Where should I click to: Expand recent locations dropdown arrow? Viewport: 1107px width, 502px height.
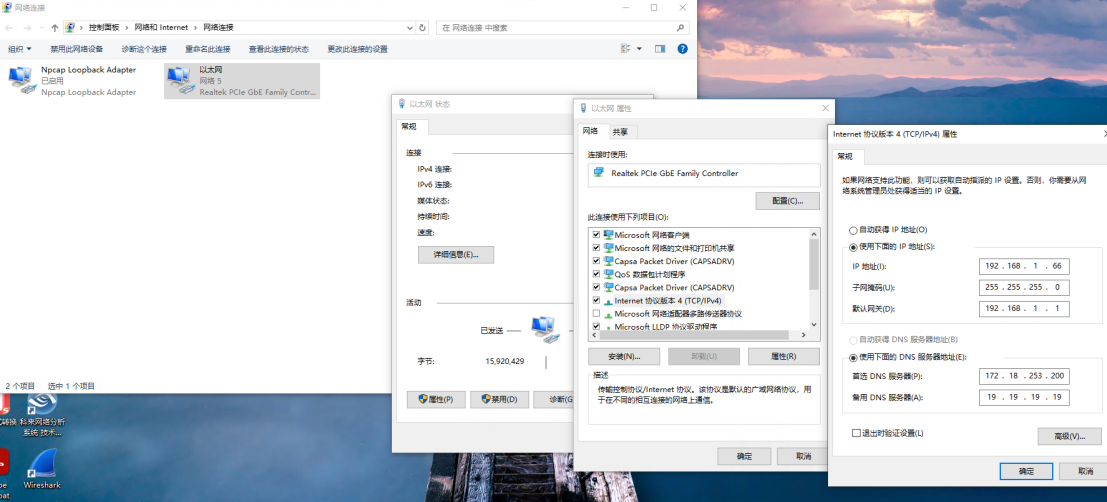click(x=41, y=28)
